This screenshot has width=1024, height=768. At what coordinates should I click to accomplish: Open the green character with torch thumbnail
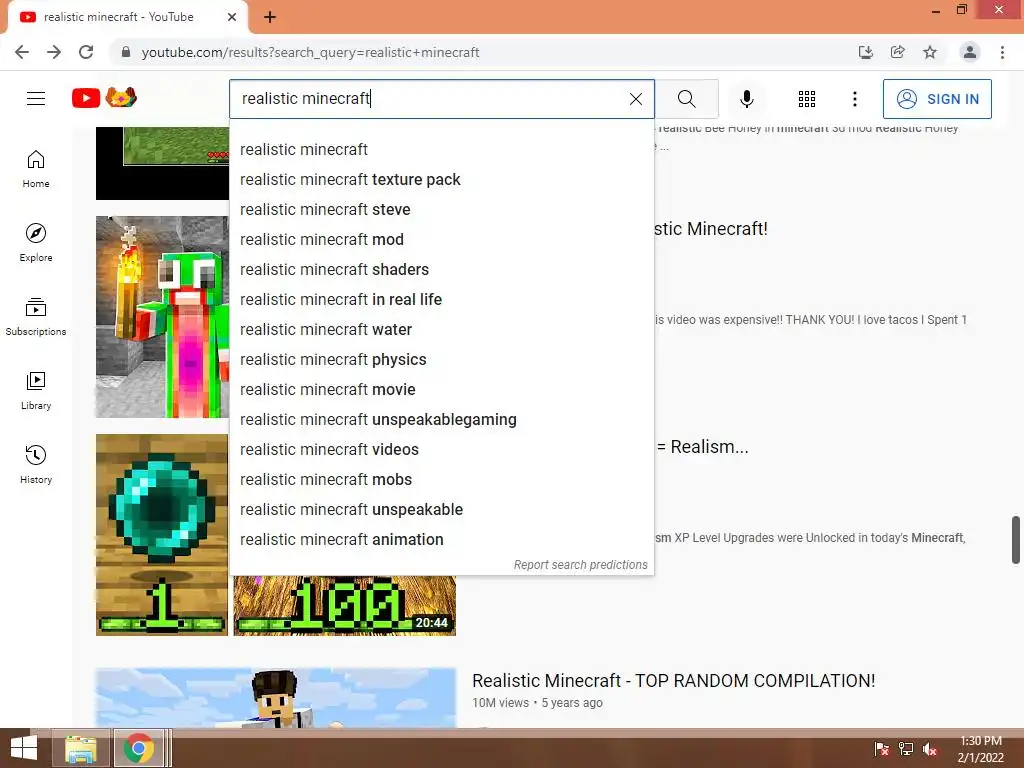point(162,317)
